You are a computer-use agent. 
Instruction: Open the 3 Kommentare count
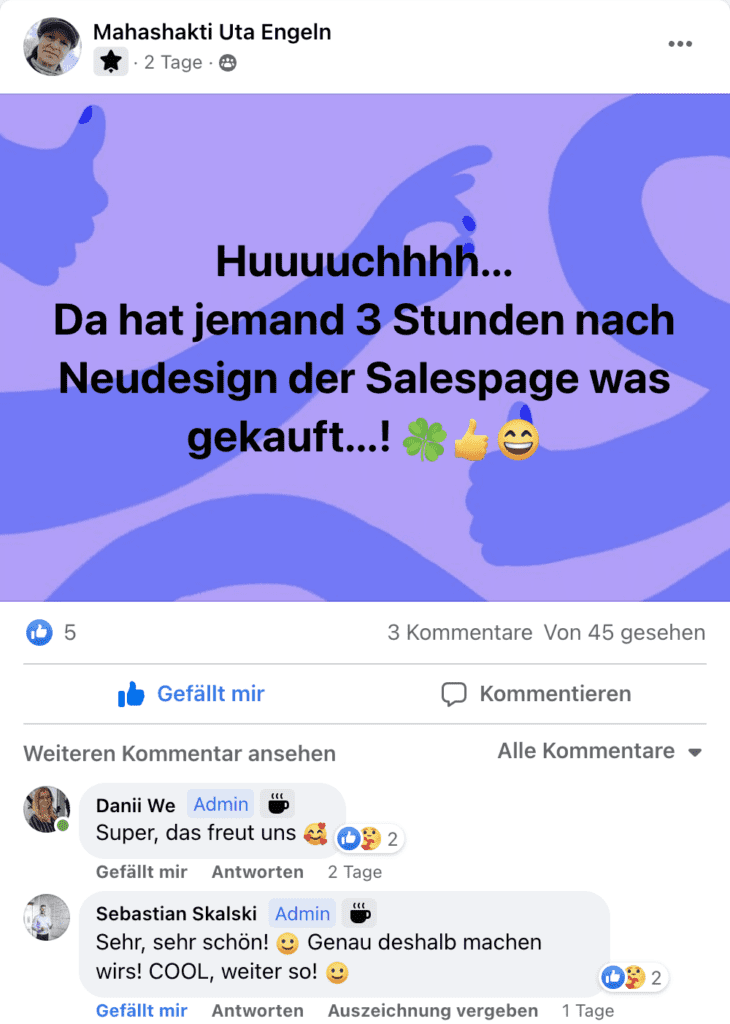[460, 632]
